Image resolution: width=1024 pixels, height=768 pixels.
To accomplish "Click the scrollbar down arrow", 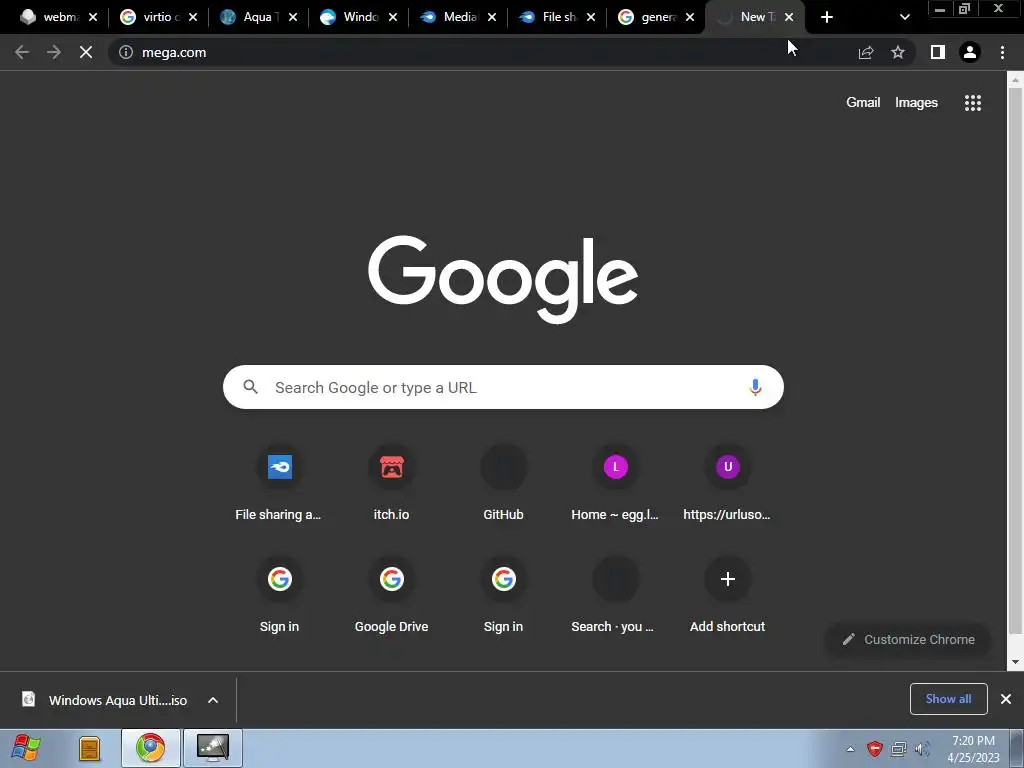I will point(1014,662).
